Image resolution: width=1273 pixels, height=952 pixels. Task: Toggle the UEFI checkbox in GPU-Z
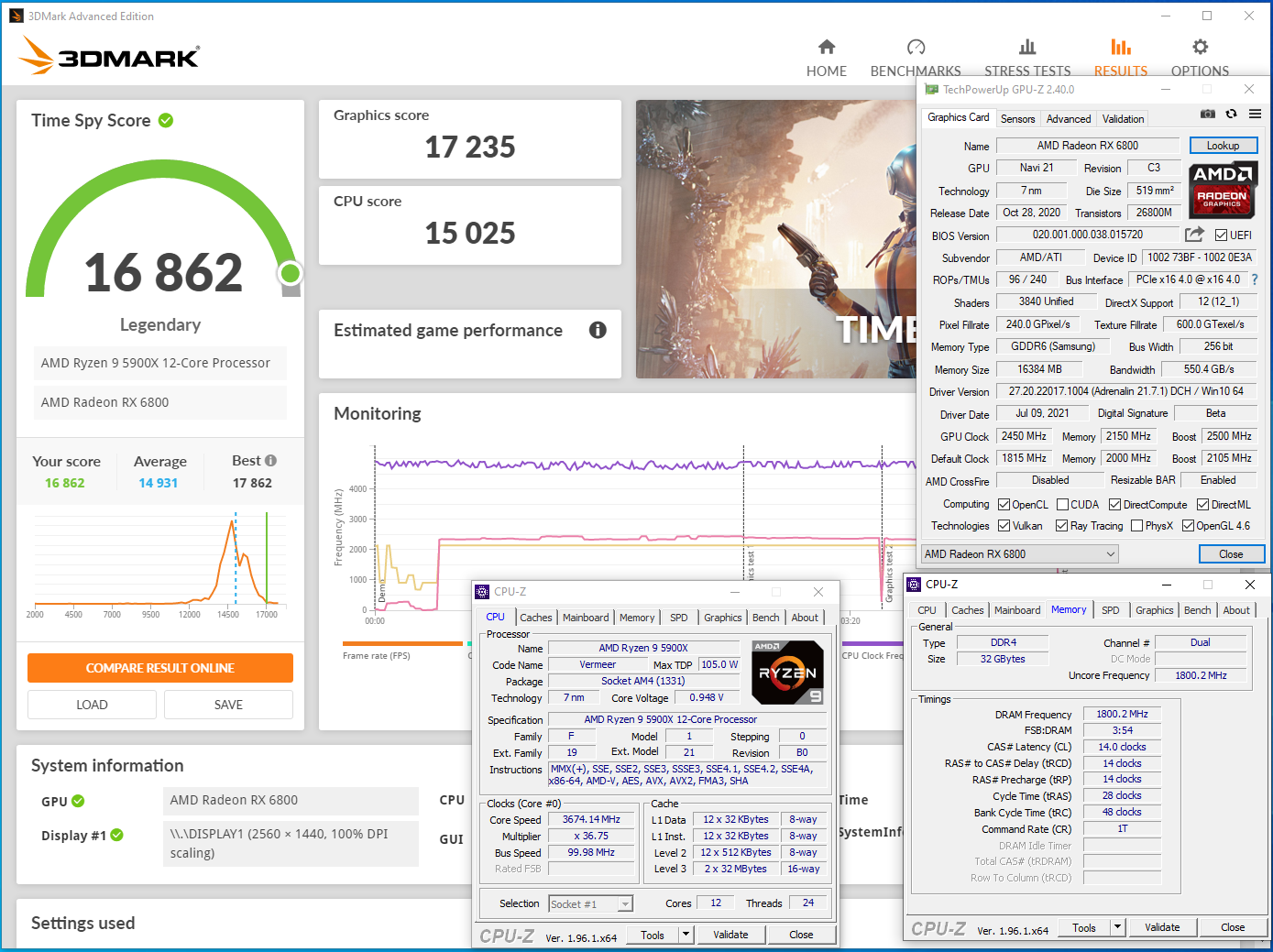1221,235
